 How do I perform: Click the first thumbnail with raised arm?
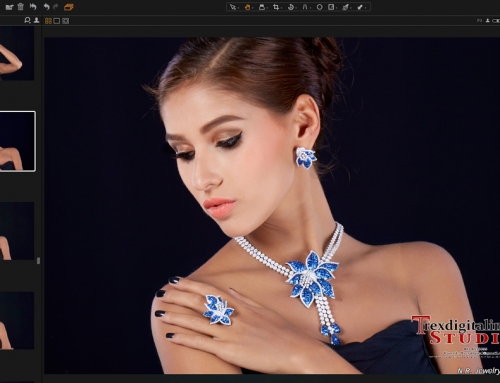coord(17,54)
